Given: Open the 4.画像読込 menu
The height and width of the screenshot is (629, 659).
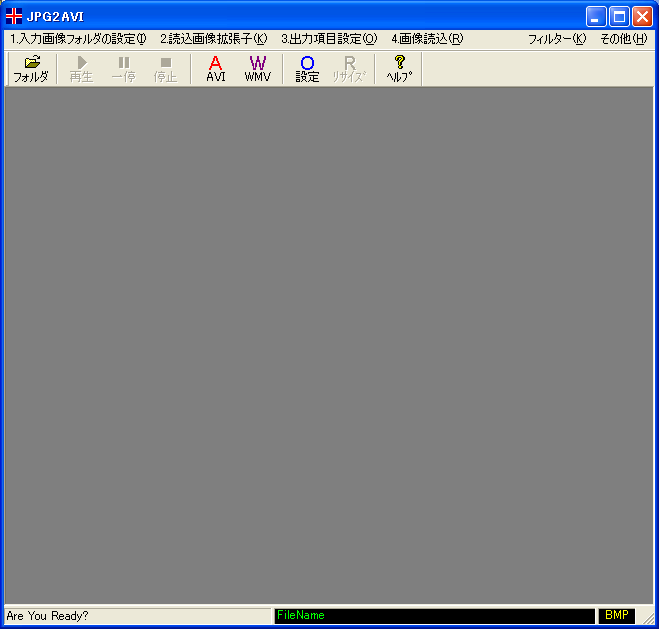Looking at the screenshot, I should [427, 39].
